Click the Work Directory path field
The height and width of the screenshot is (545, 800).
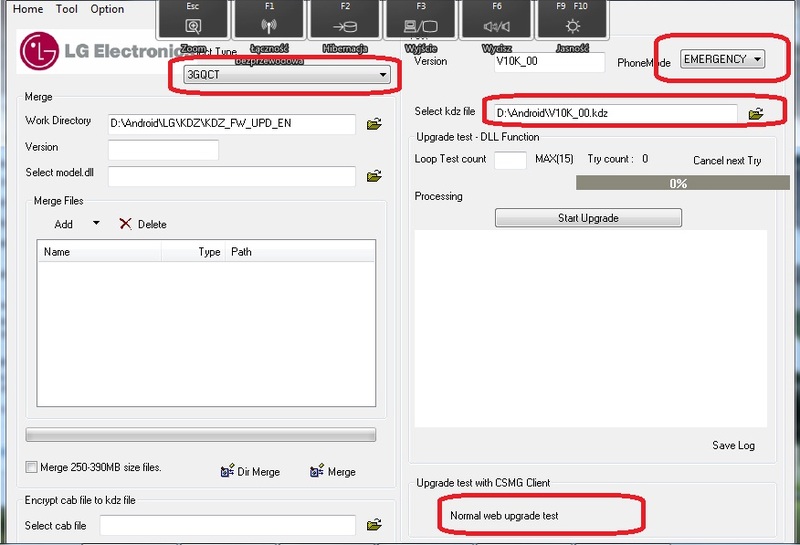(232, 123)
